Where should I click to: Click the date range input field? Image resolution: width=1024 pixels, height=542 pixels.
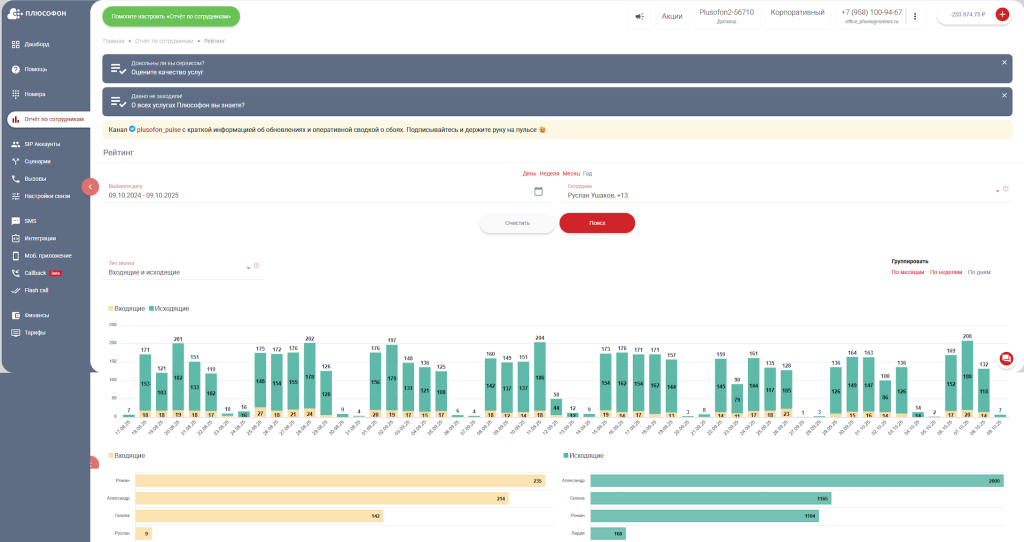point(318,195)
